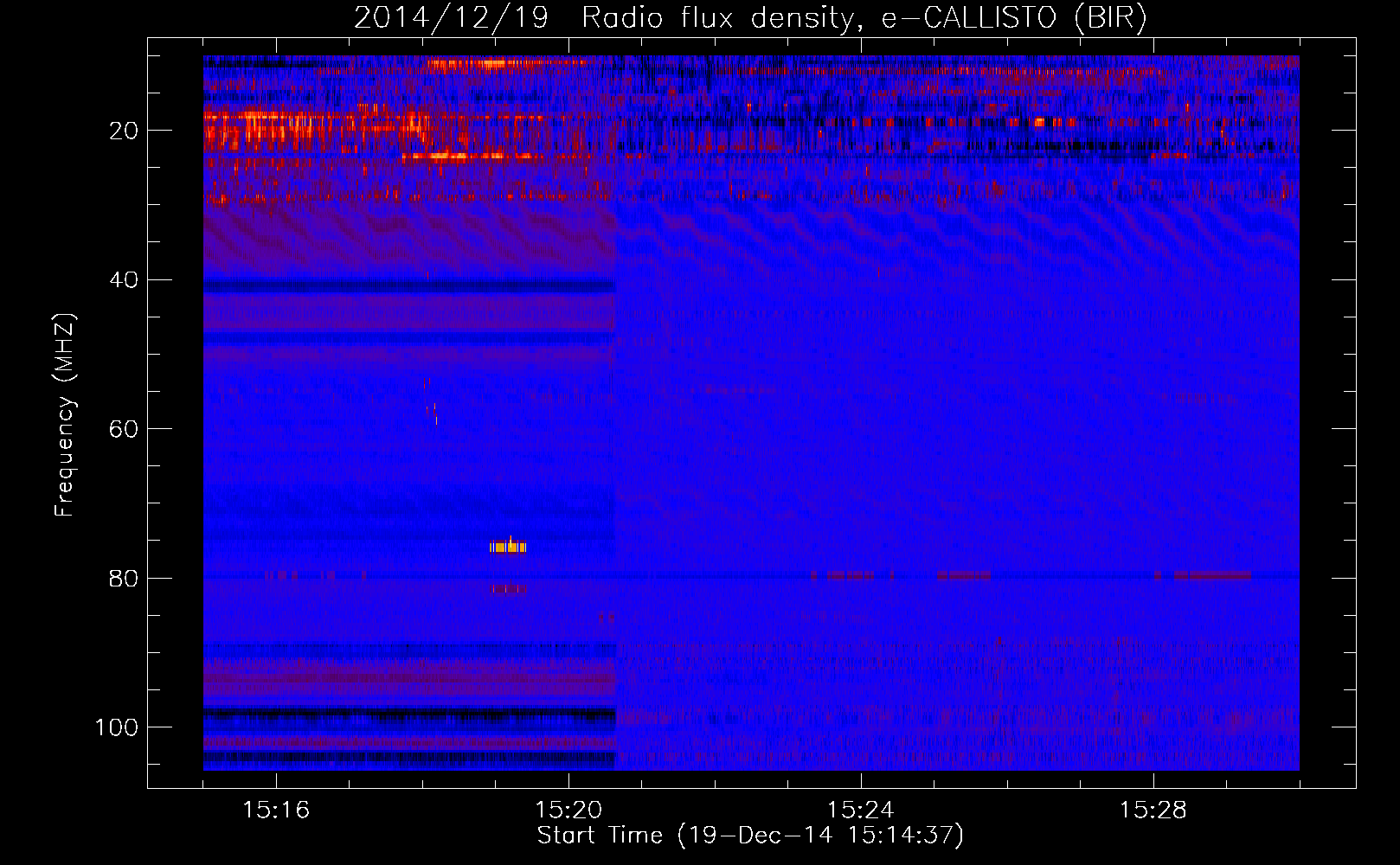This screenshot has height=865, width=1400.
Task: Click the 100 frequency tick label
Action: tap(117, 727)
